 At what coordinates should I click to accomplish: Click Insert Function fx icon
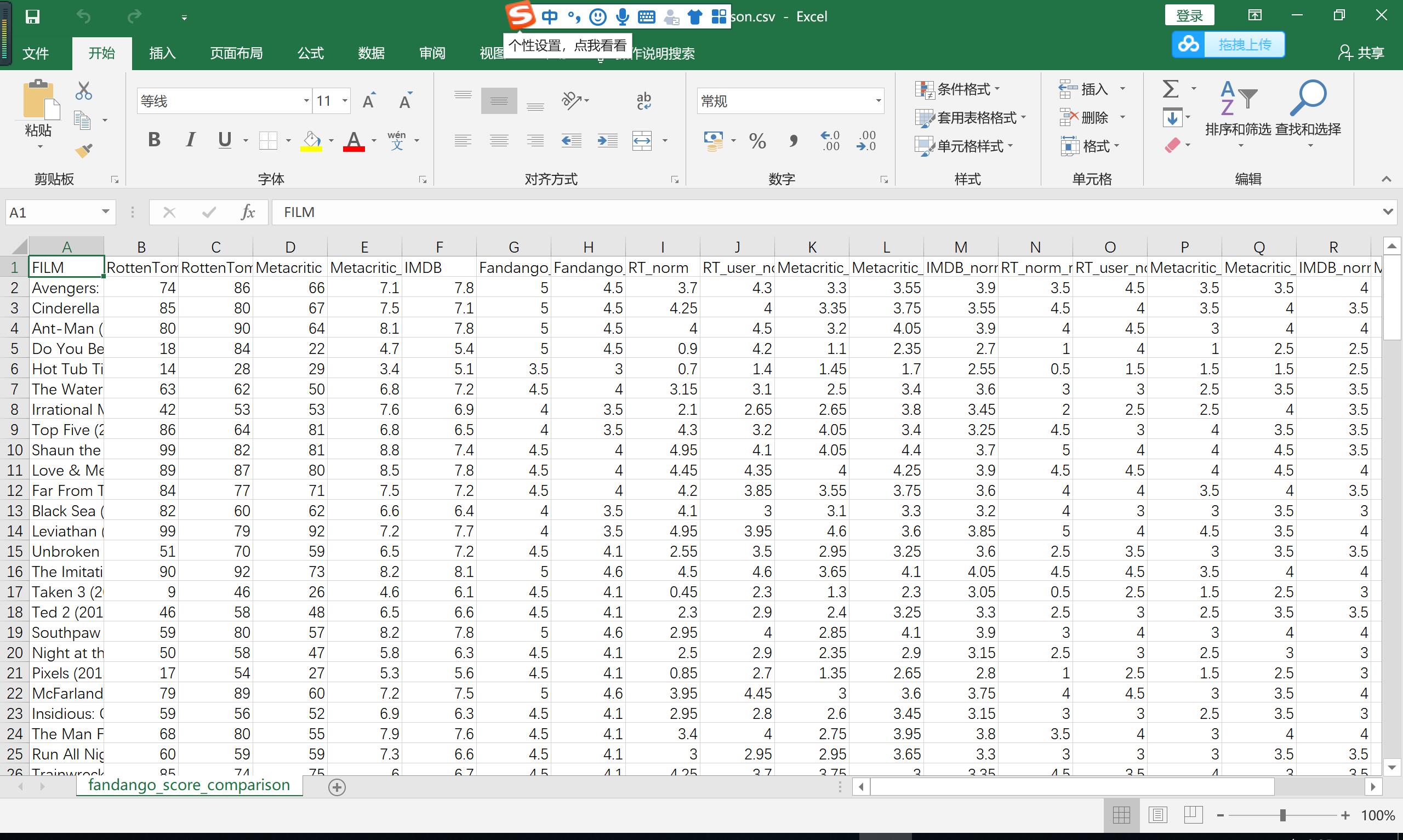[247, 212]
